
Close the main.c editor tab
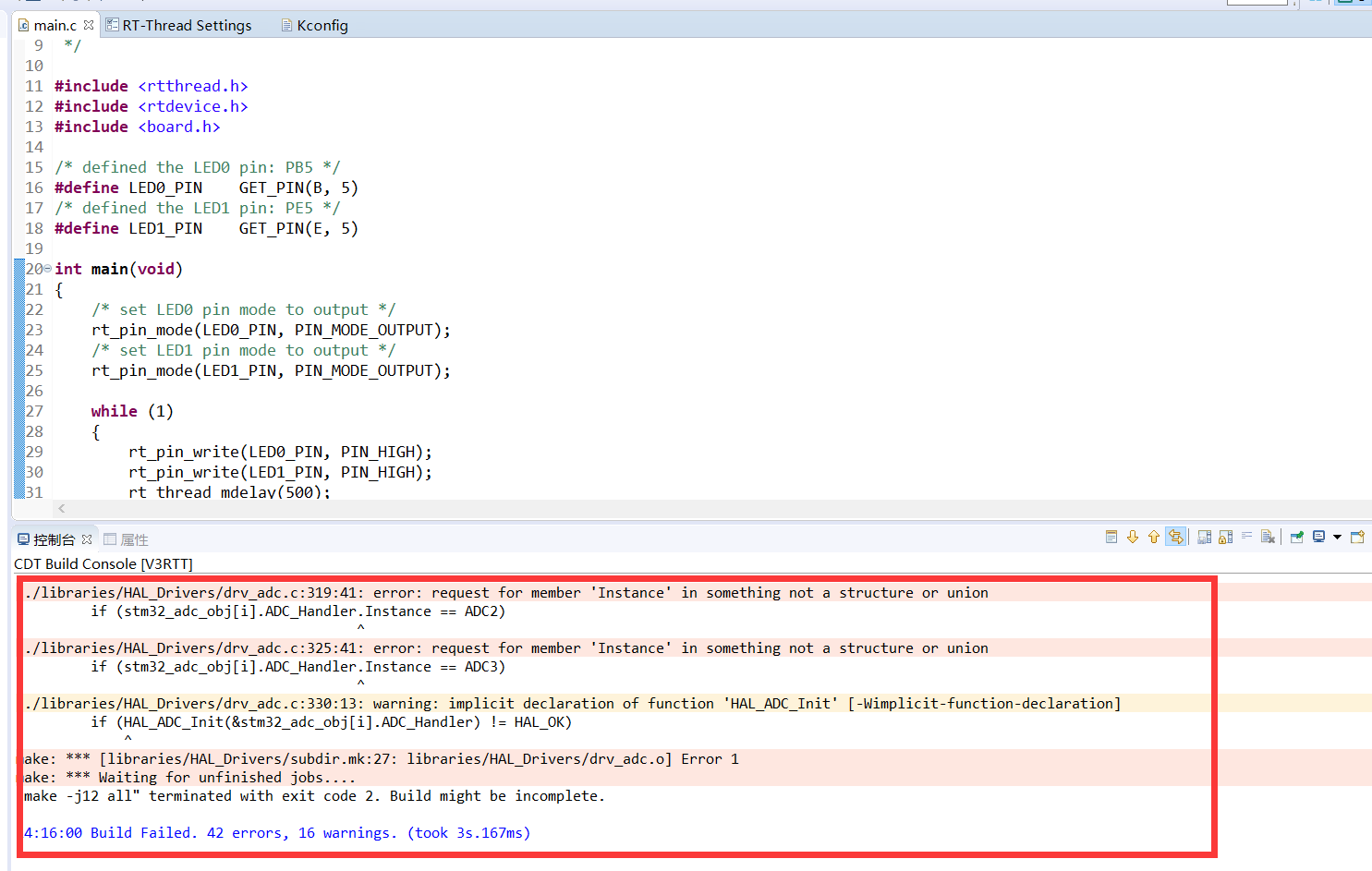pyautogui.click(x=89, y=25)
